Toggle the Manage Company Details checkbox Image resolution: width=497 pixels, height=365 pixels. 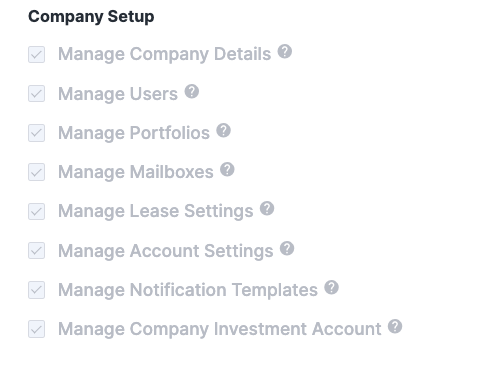coord(36,54)
